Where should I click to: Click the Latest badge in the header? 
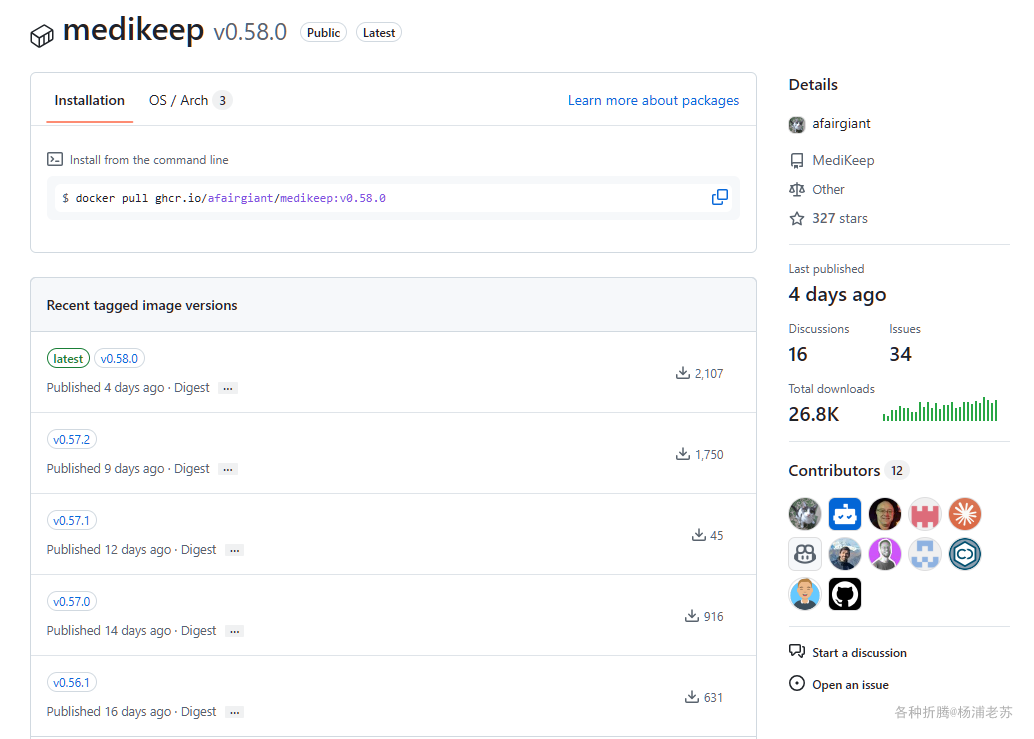(379, 33)
